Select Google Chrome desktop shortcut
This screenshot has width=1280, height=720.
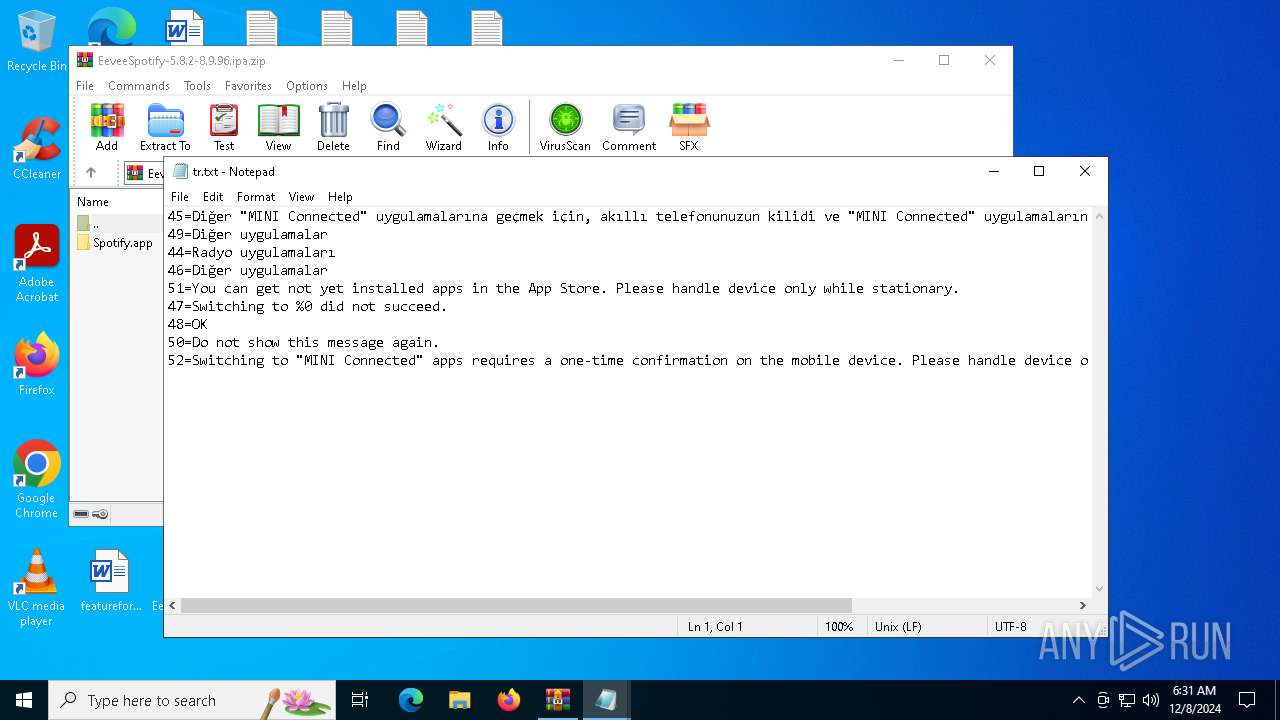pyautogui.click(x=37, y=479)
